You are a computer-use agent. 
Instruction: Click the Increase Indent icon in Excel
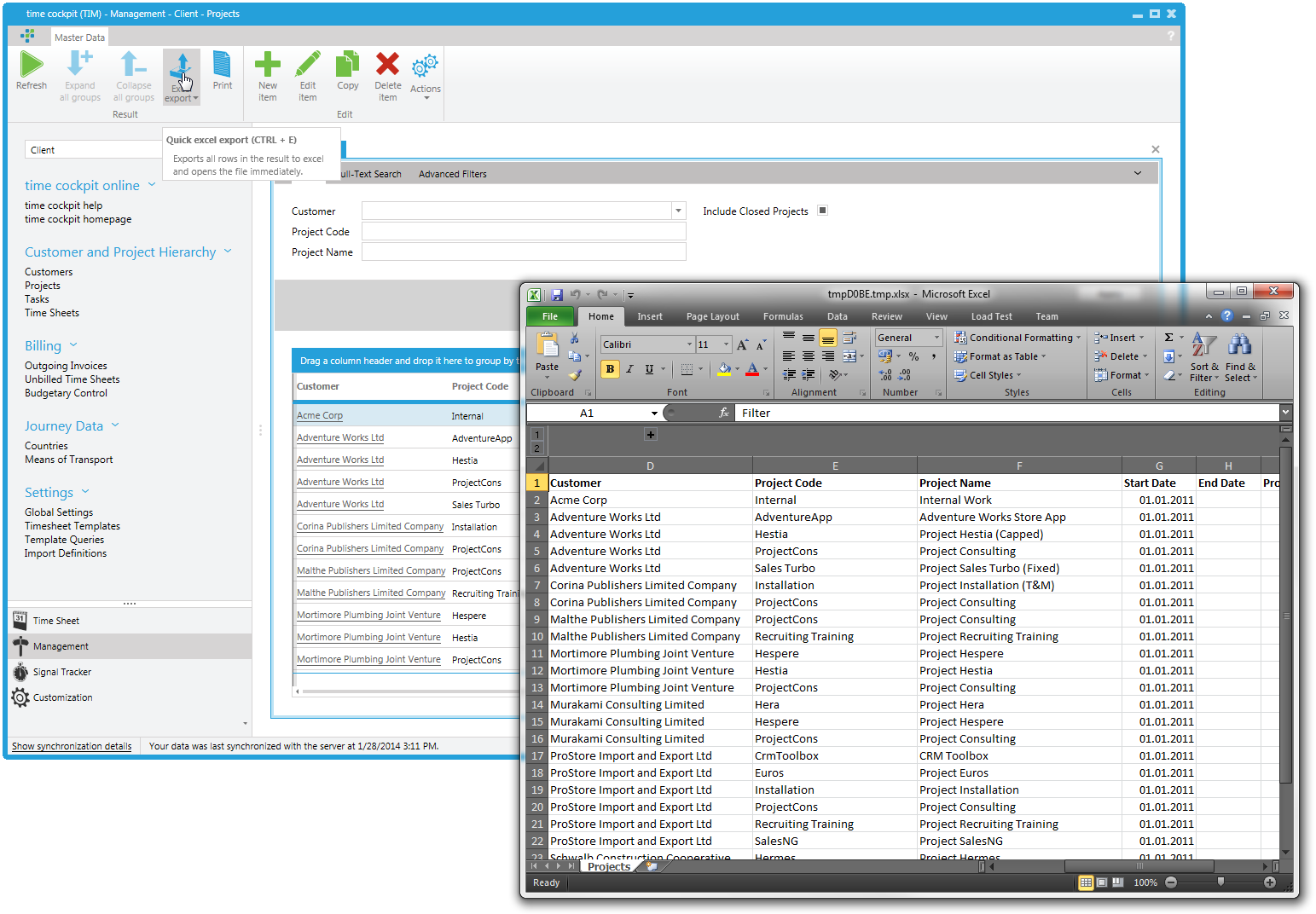coord(808,374)
